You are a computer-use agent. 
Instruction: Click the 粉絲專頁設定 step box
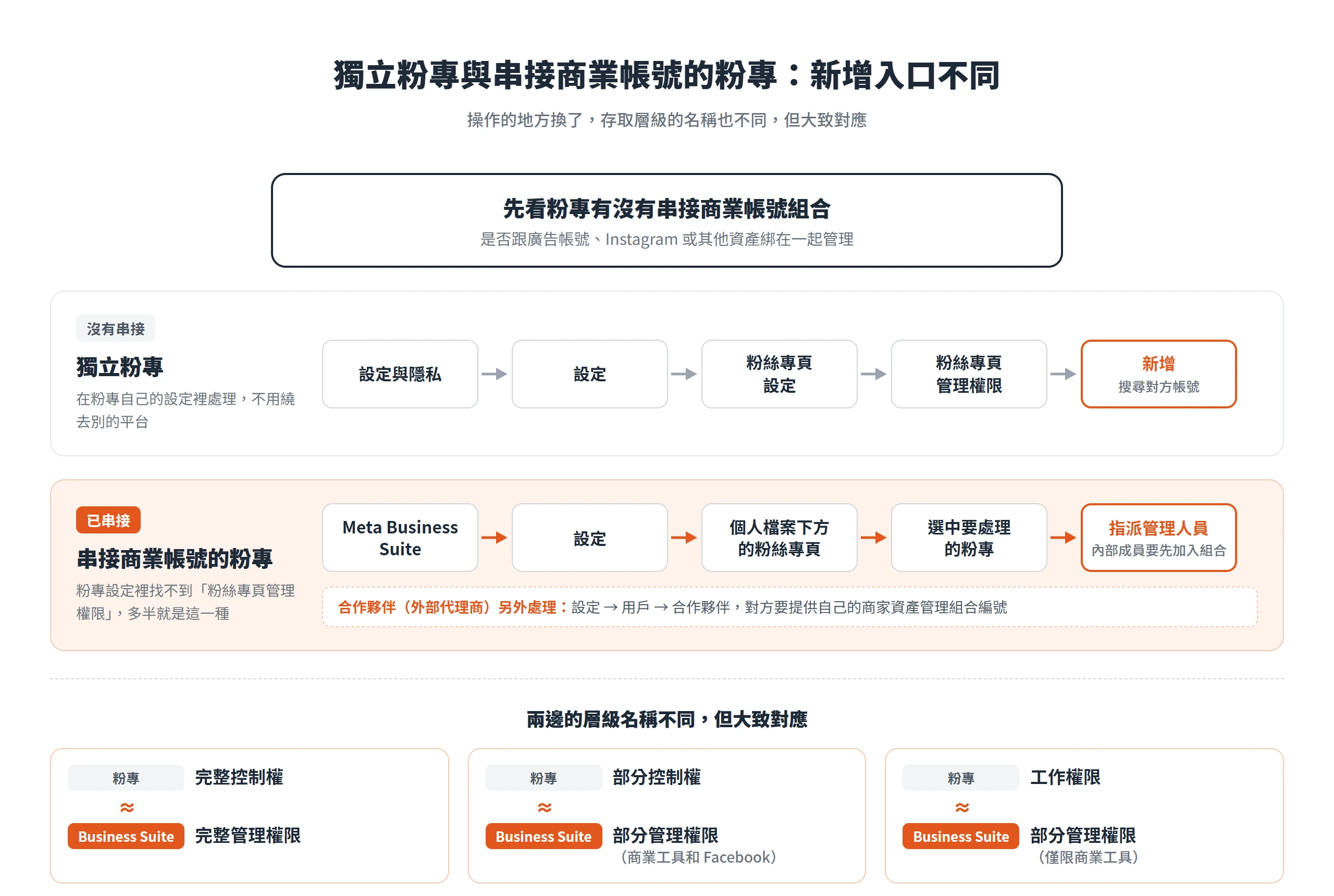(779, 374)
